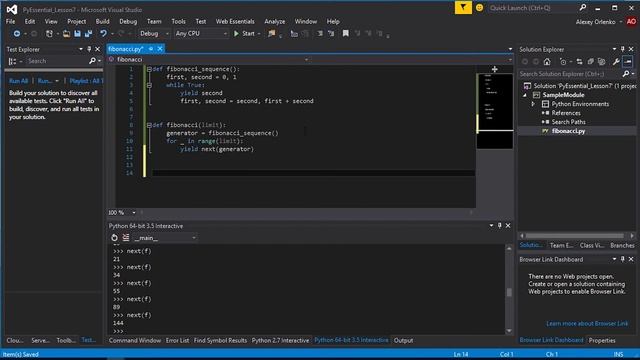Click the new project toolbar icon
This screenshot has height=360, width=640.
(x=49, y=33)
